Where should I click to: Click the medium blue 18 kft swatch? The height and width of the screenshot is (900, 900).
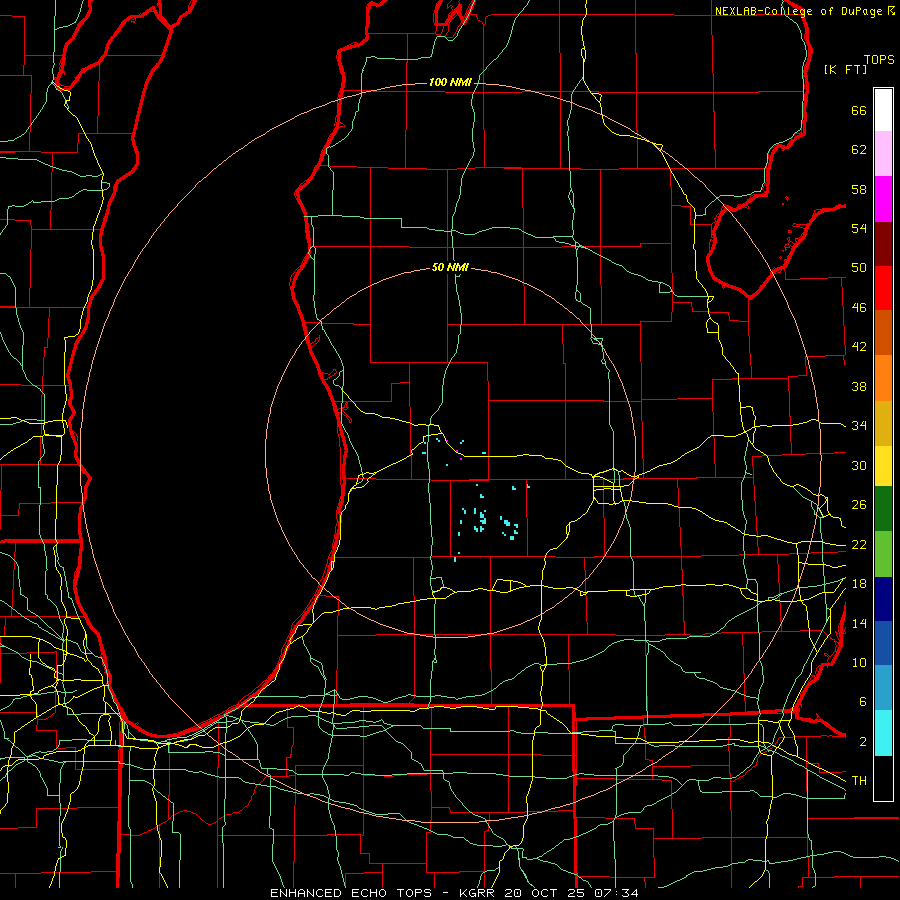883,643
